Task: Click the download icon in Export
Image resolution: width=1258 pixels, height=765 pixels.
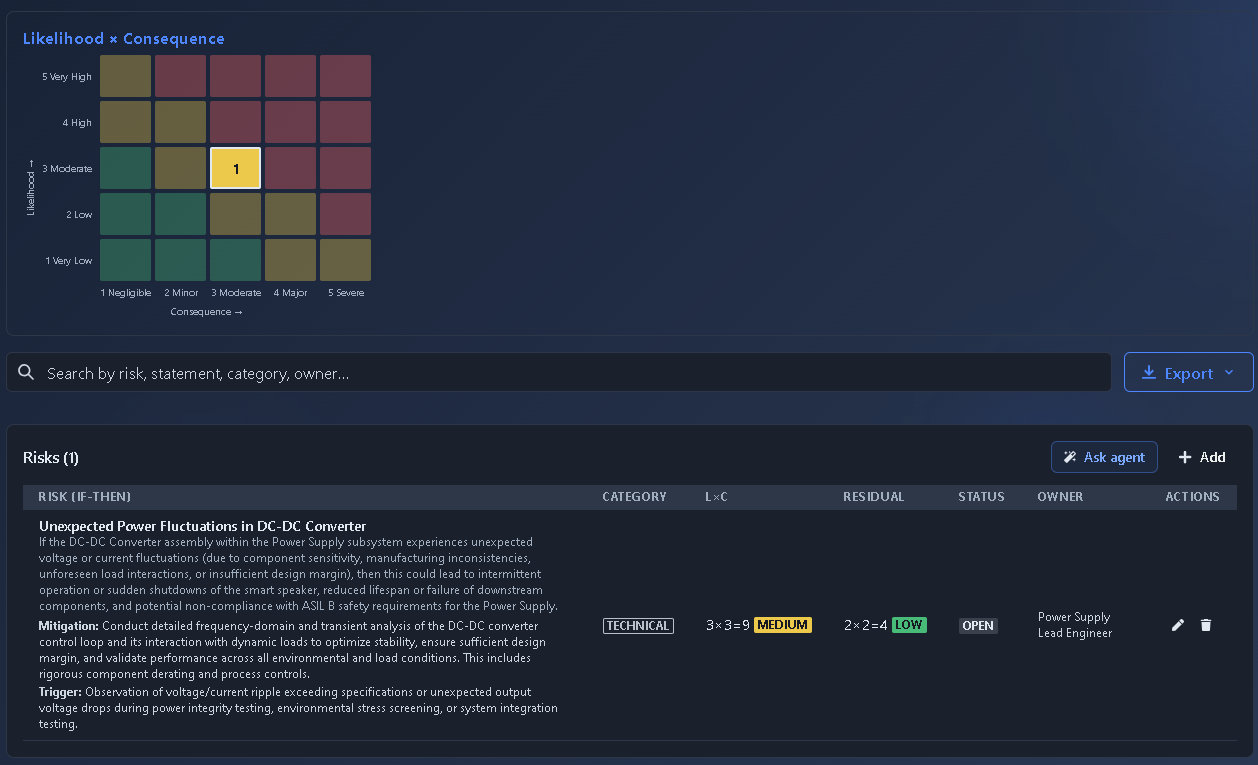Action: [x=1149, y=373]
